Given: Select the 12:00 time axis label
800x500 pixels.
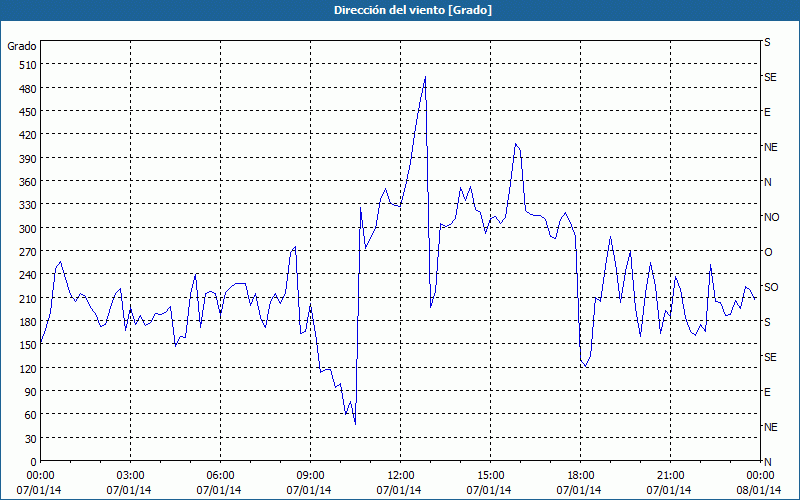Looking at the screenshot, I should point(401,476).
